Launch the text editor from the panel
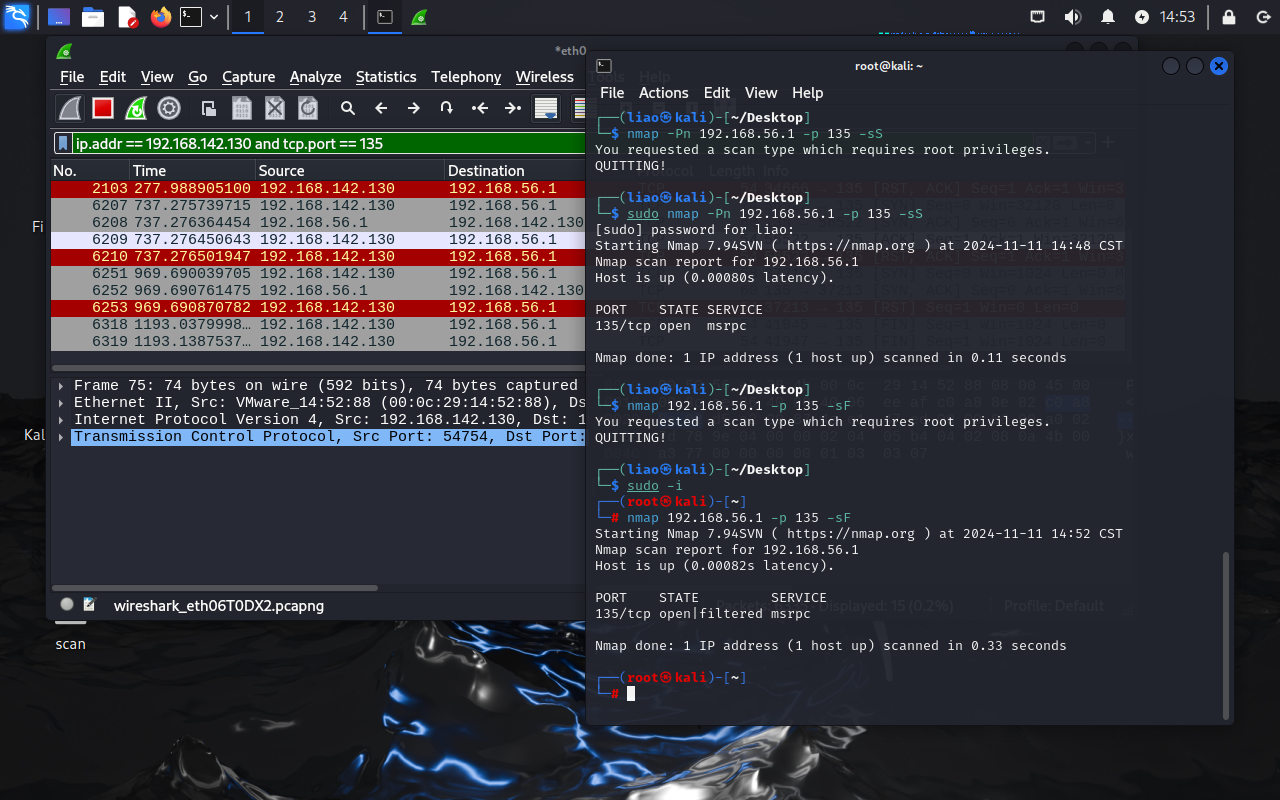1280x800 pixels. (127, 17)
